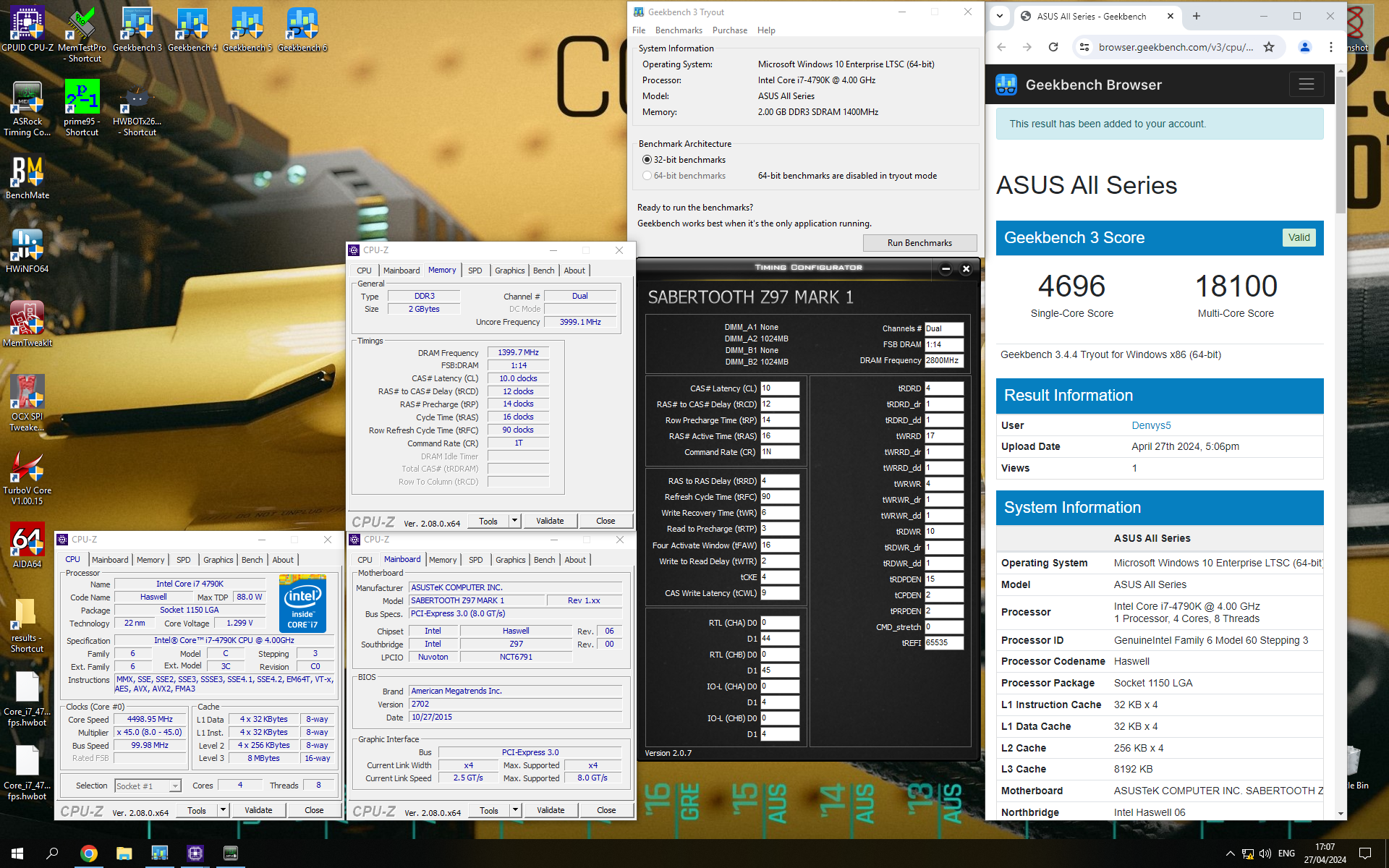Image resolution: width=1389 pixels, height=868 pixels.
Task: Reload the Geekbench browser page
Action: coord(1053,47)
